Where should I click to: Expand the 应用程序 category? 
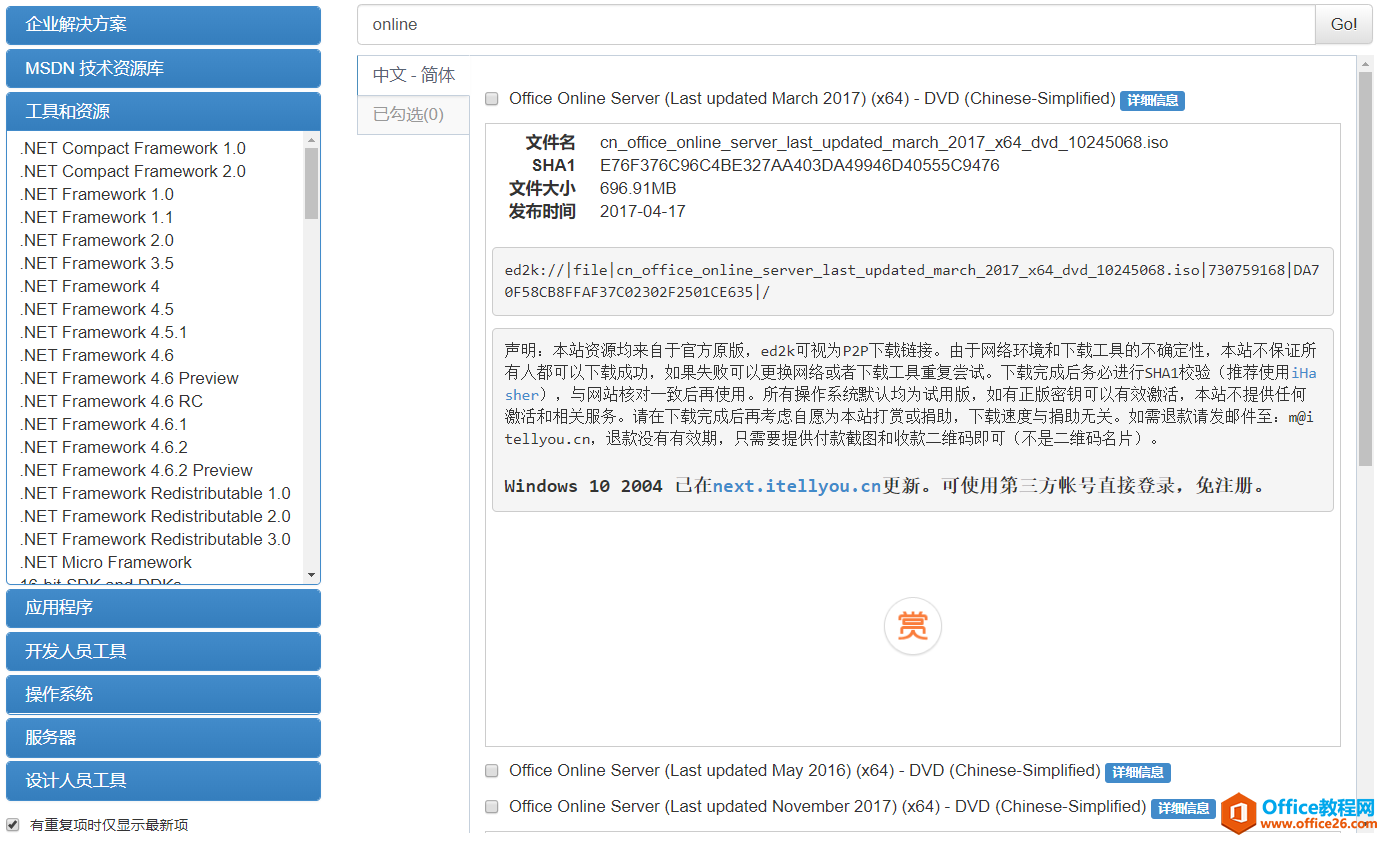(163, 608)
